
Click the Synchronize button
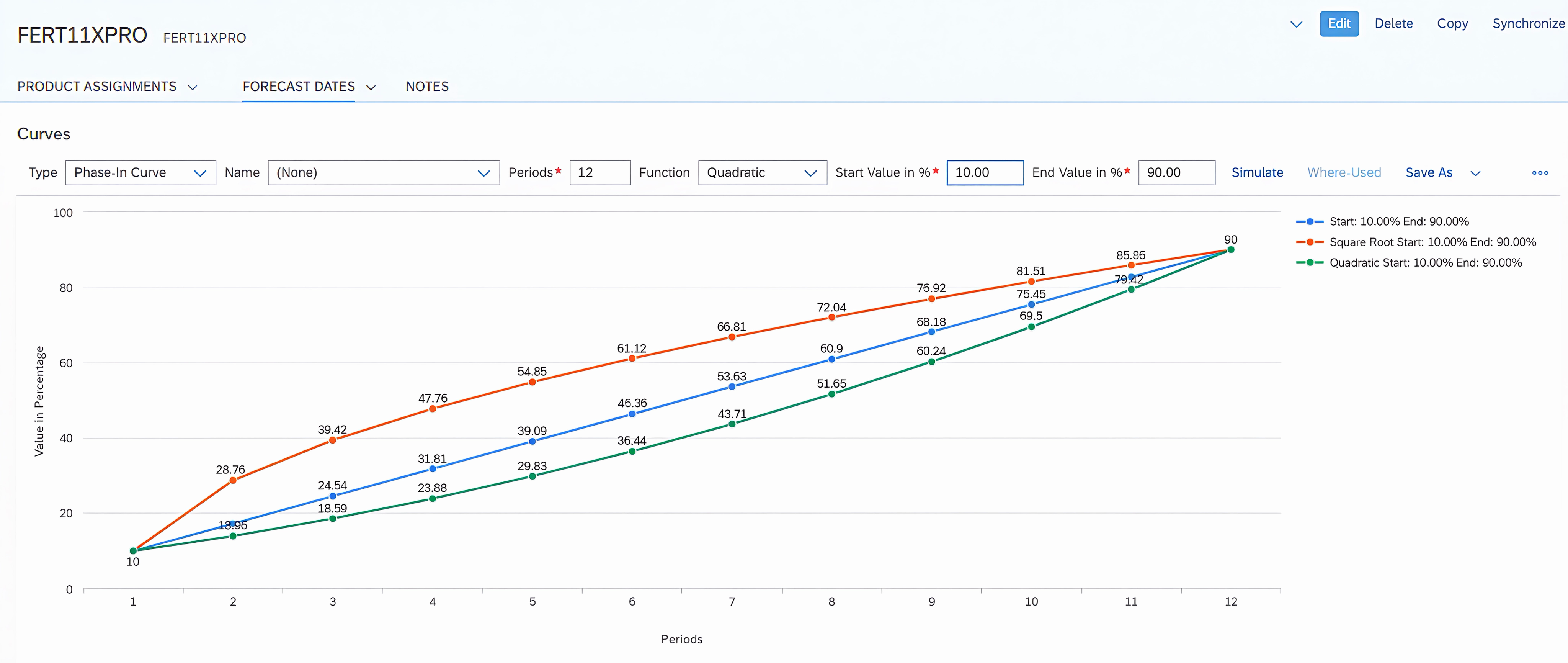(1528, 24)
